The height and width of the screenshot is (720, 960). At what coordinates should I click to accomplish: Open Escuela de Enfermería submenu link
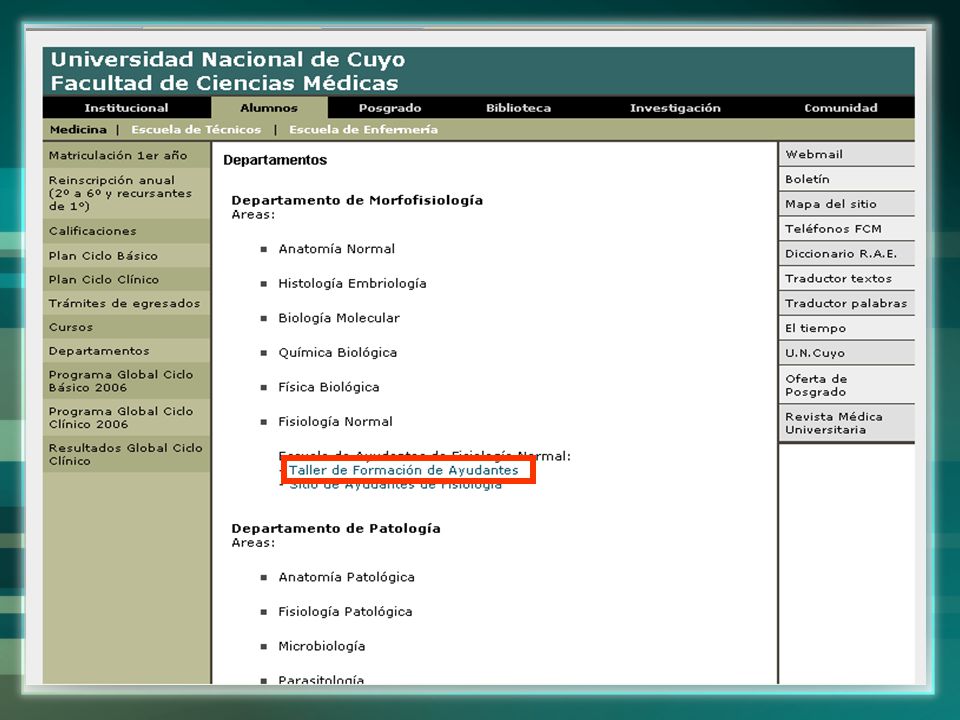point(364,130)
